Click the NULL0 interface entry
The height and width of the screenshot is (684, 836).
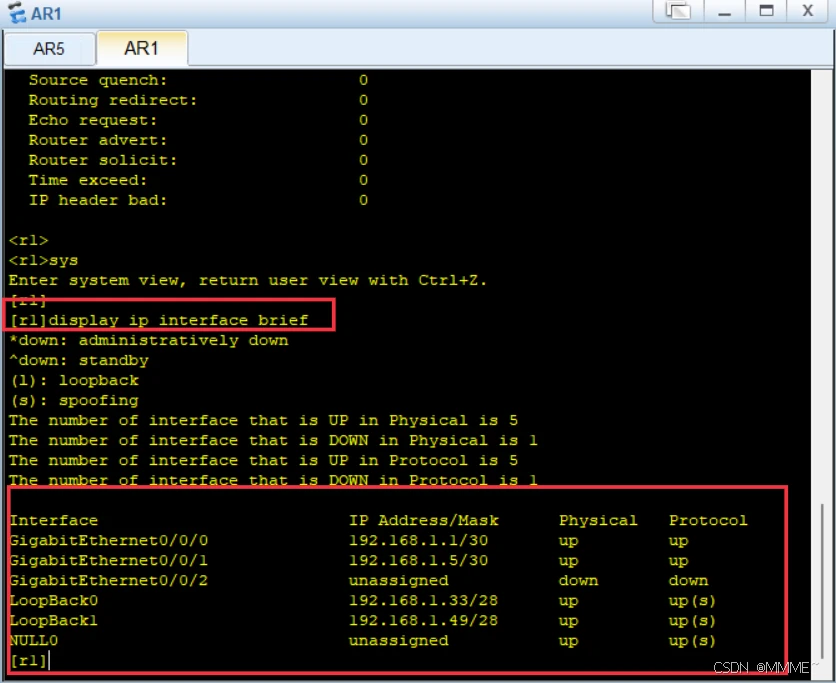pos(33,640)
